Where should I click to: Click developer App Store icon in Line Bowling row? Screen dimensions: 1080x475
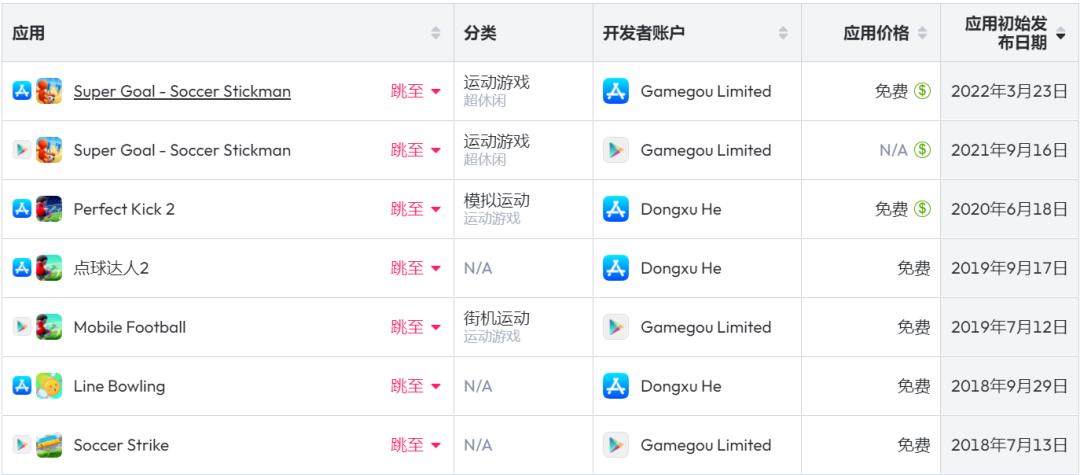[x=616, y=386]
